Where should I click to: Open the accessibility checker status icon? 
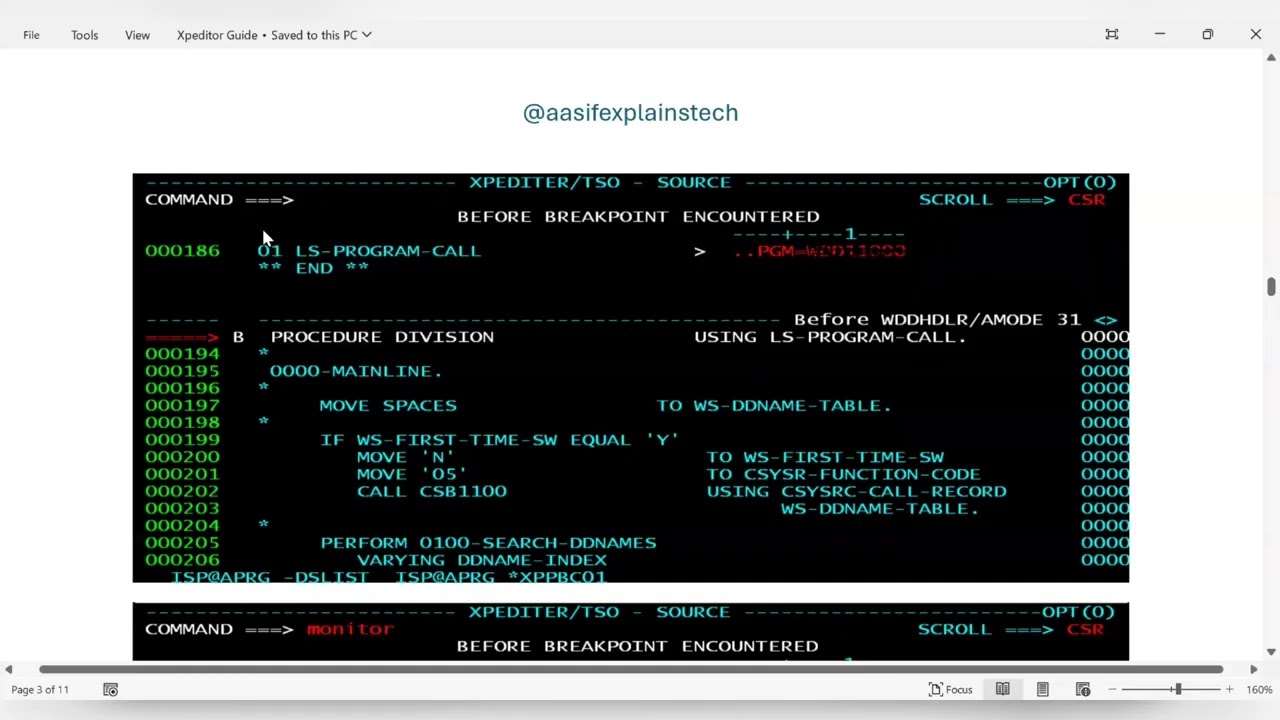(111, 690)
